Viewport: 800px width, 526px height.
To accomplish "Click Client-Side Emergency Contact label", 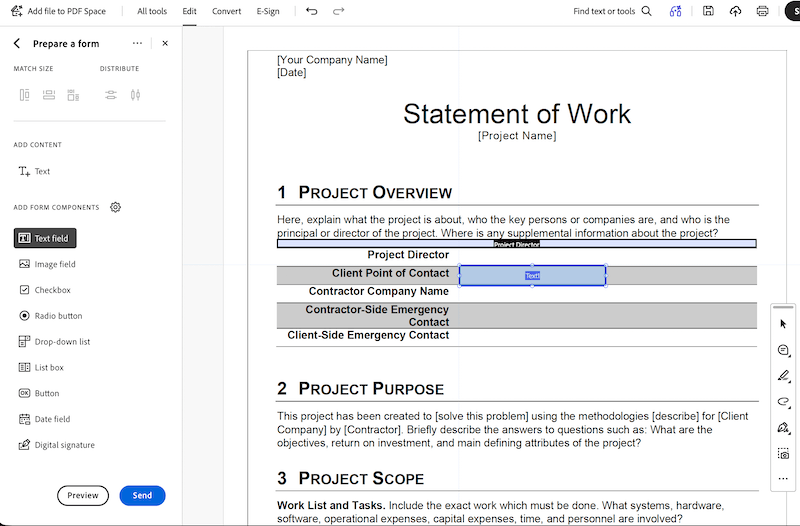I will tap(368, 335).
